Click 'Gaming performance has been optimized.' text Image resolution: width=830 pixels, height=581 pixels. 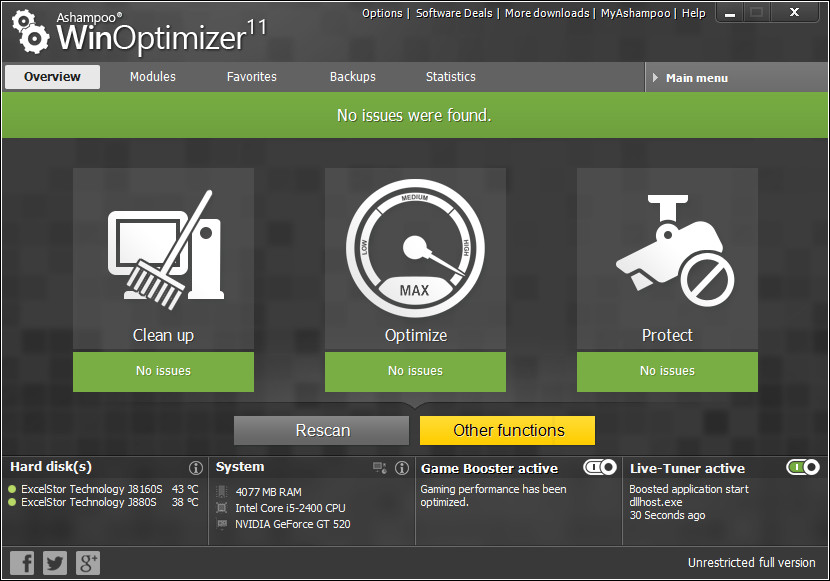[x=493, y=495]
